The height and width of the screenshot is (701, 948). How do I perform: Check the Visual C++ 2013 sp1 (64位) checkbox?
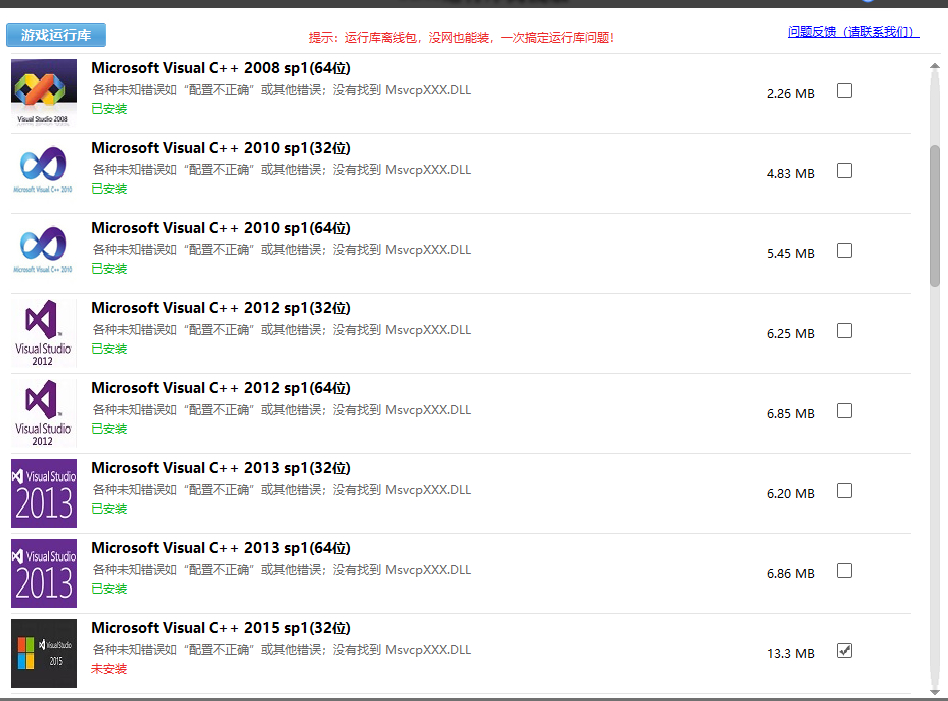coord(844,570)
